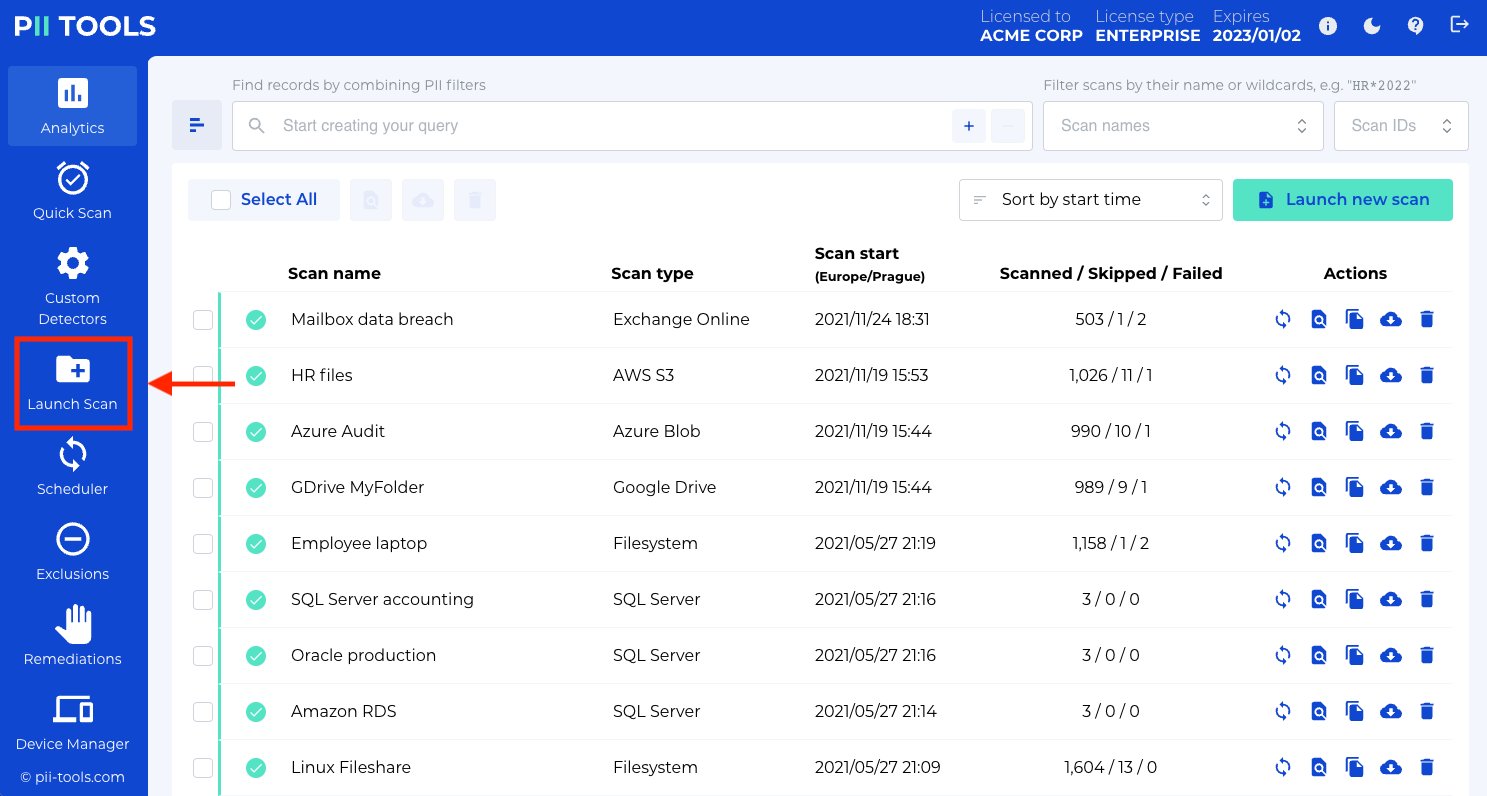The image size is (1487, 796).
Task: Duplicate the GDrive MyFolder scan
Action: 1355,487
